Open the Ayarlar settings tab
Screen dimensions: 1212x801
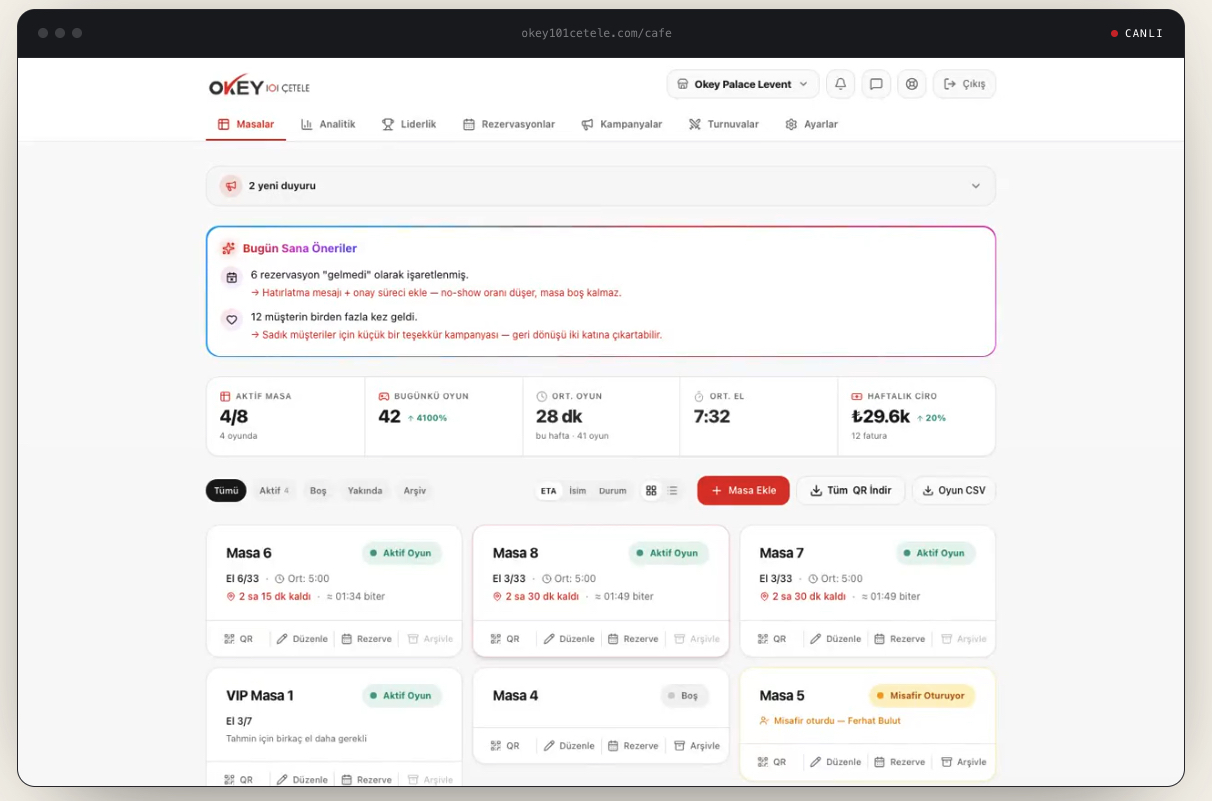coord(812,124)
